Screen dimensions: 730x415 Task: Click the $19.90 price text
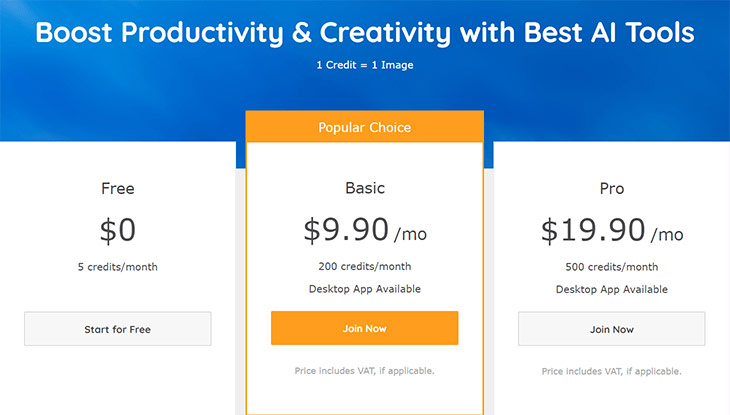point(593,230)
